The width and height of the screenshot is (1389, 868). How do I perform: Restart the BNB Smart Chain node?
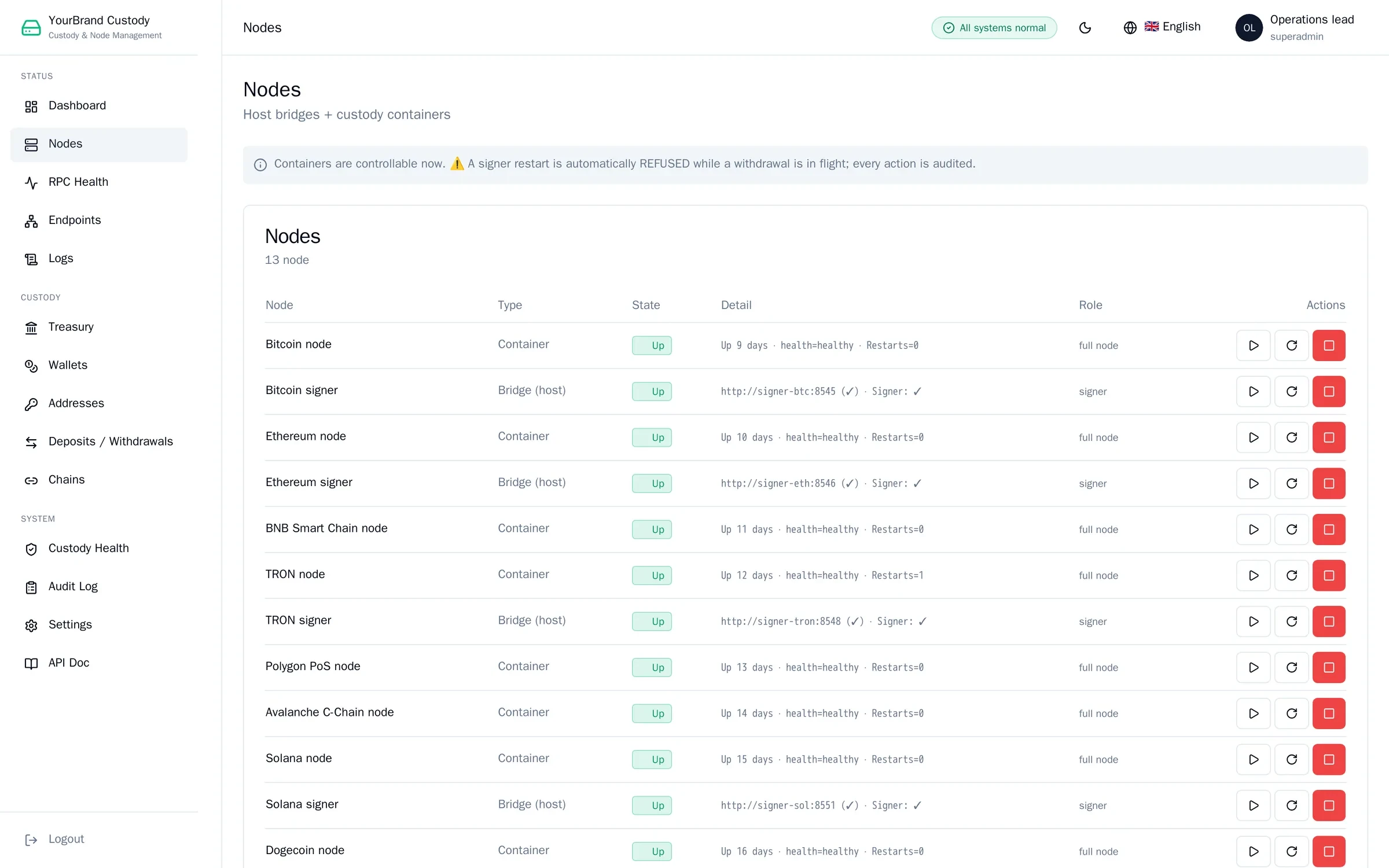tap(1291, 529)
